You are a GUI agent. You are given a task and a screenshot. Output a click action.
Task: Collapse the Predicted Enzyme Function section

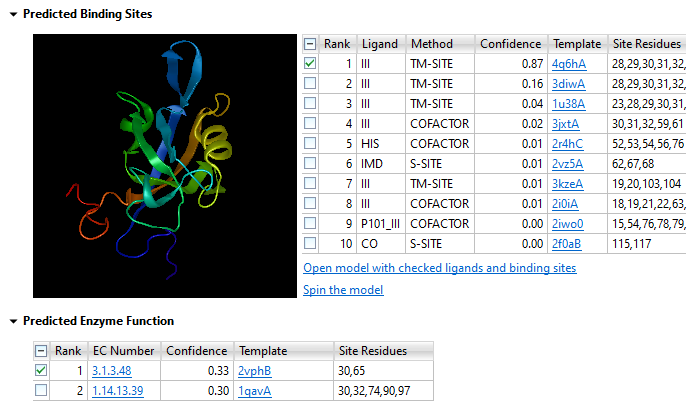tap(14, 321)
